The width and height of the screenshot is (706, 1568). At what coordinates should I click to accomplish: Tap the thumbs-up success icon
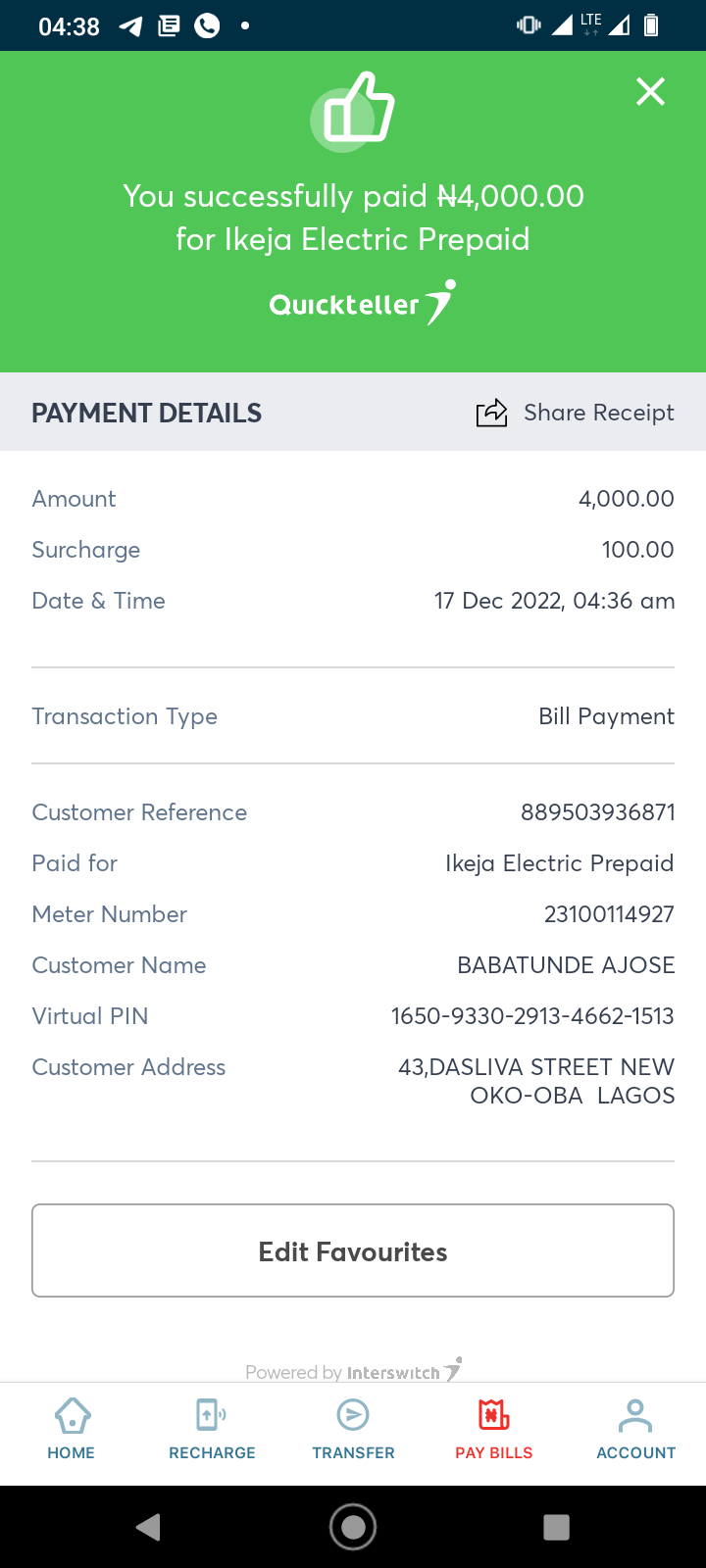[x=353, y=113]
